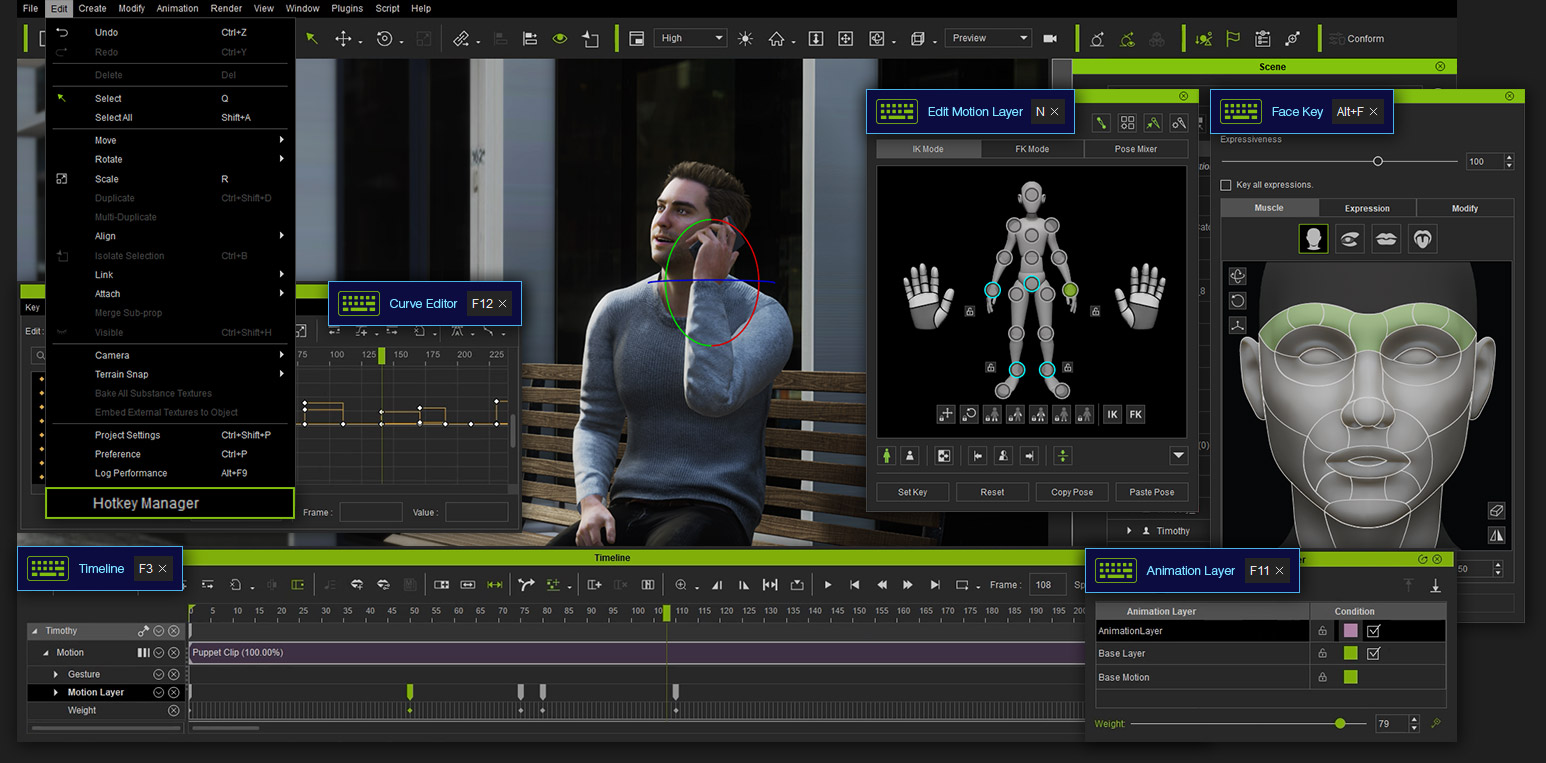Viewport: 1546px width, 763px height.
Task: Click the Expressiveness slider handle
Action: 1378,161
